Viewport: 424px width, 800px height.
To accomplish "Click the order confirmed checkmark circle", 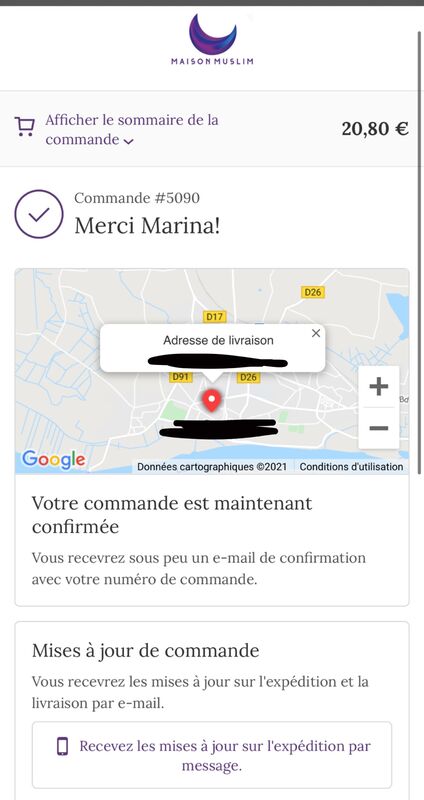I will pyautogui.click(x=39, y=214).
